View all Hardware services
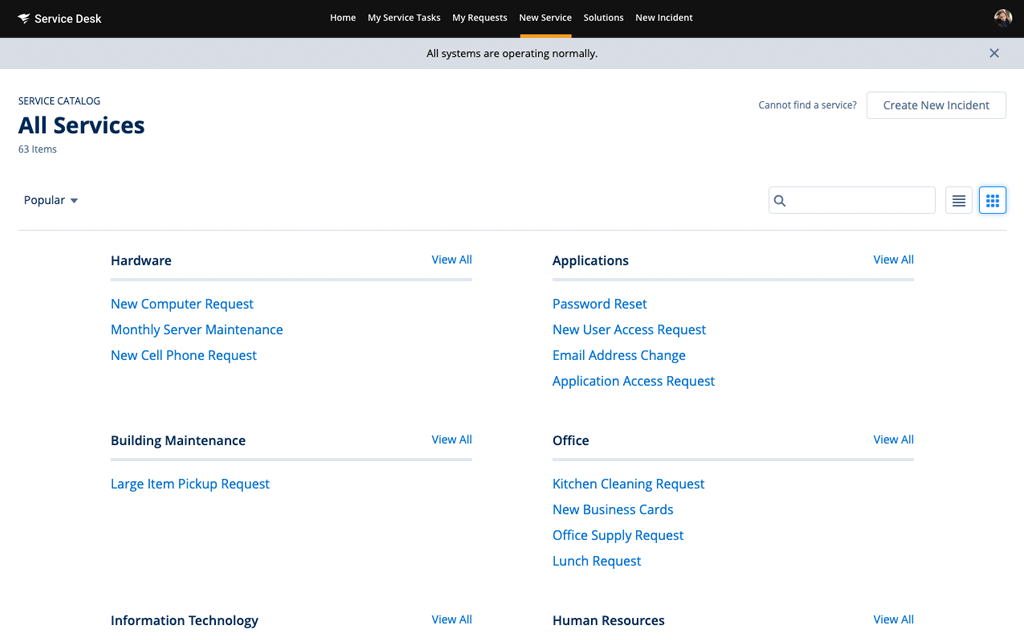The image size is (1024, 640). 451,259
